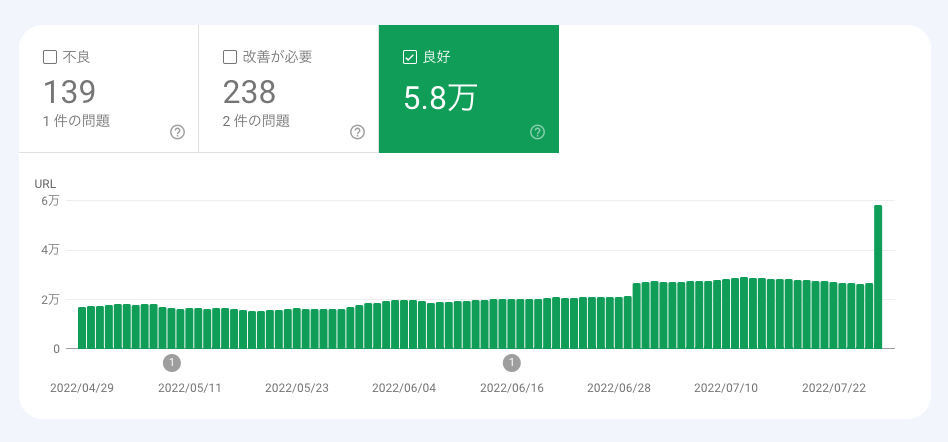Click the tallest bar at chart end
Viewport: 948px width, 442px height.
[878, 277]
